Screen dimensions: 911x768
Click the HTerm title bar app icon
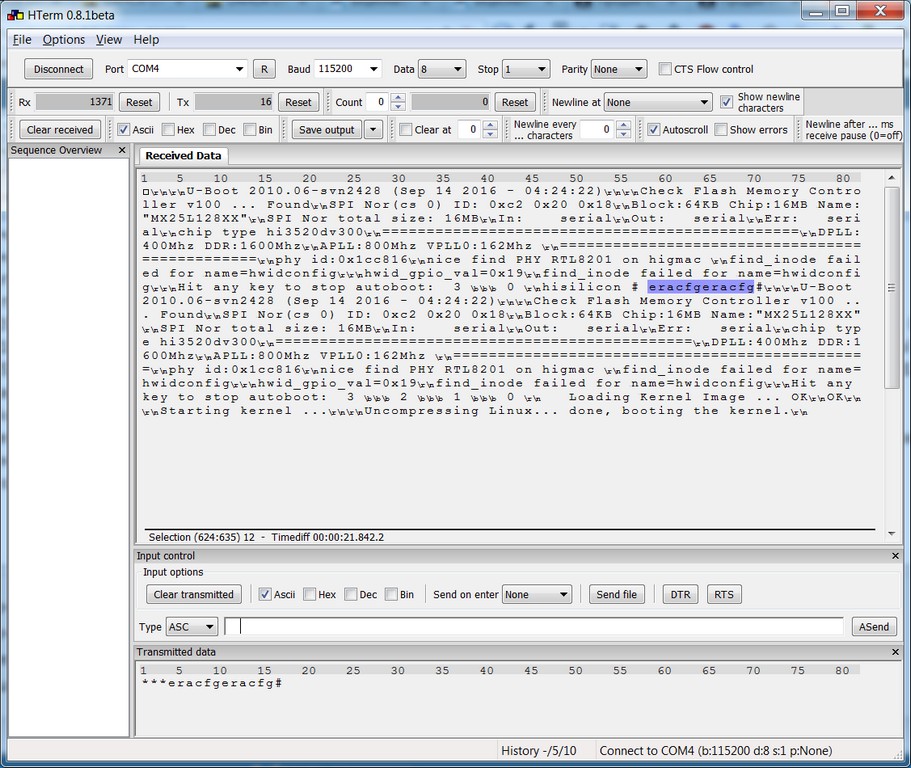click(x=14, y=14)
